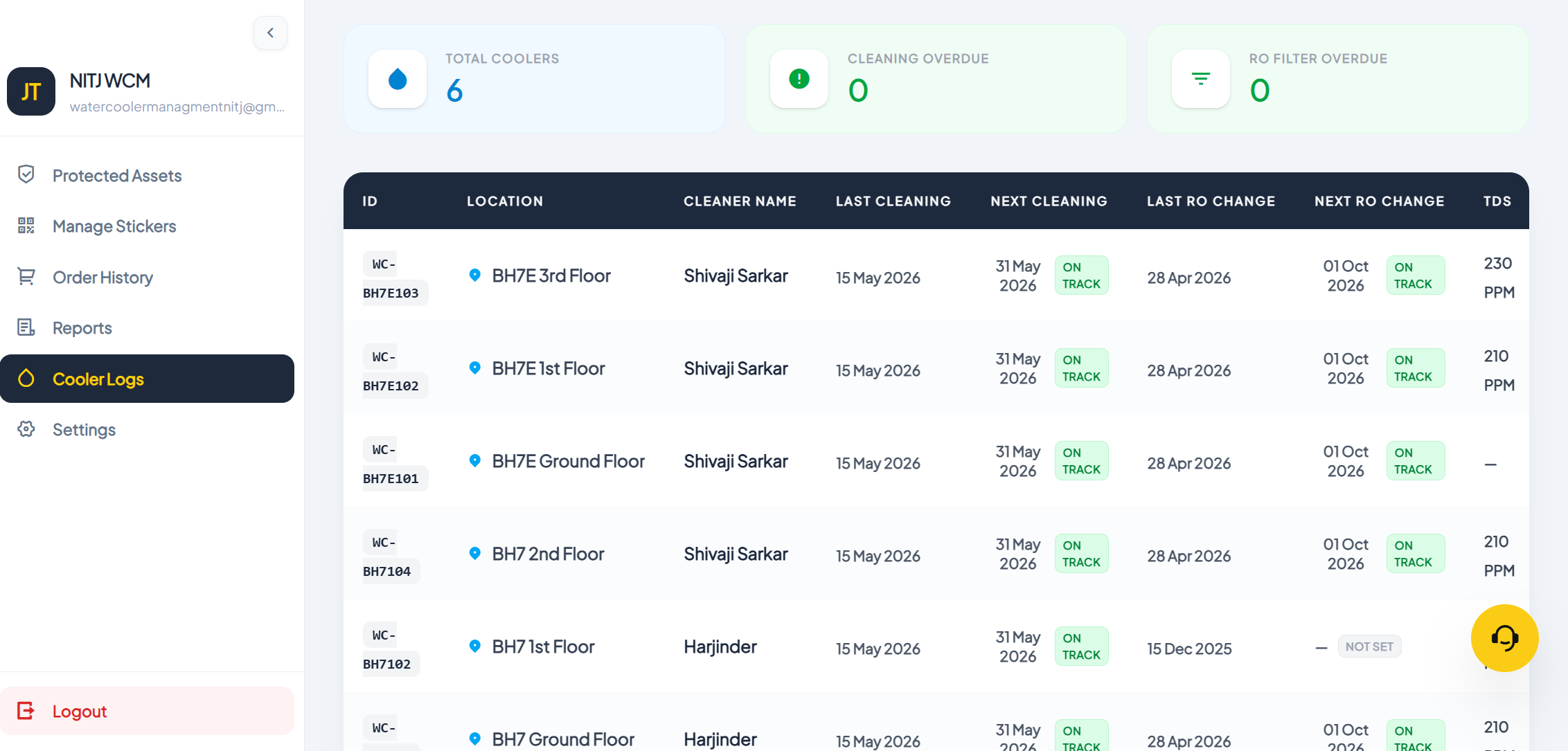Click the WC-BH7104 cooler ID
This screenshot has height=751, width=1568.
[x=391, y=557]
